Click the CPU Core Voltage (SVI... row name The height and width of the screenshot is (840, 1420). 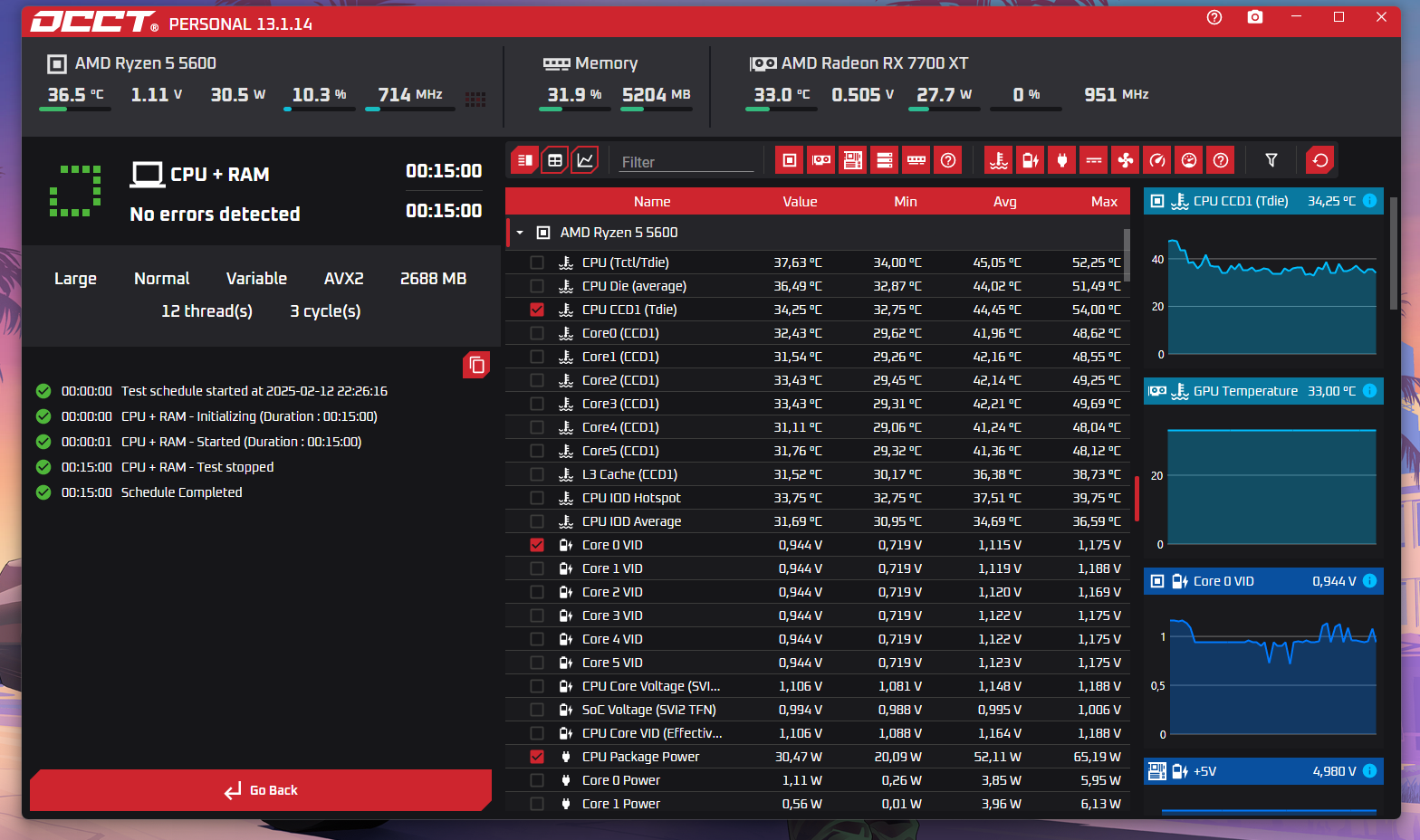pyautogui.click(x=651, y=686)
